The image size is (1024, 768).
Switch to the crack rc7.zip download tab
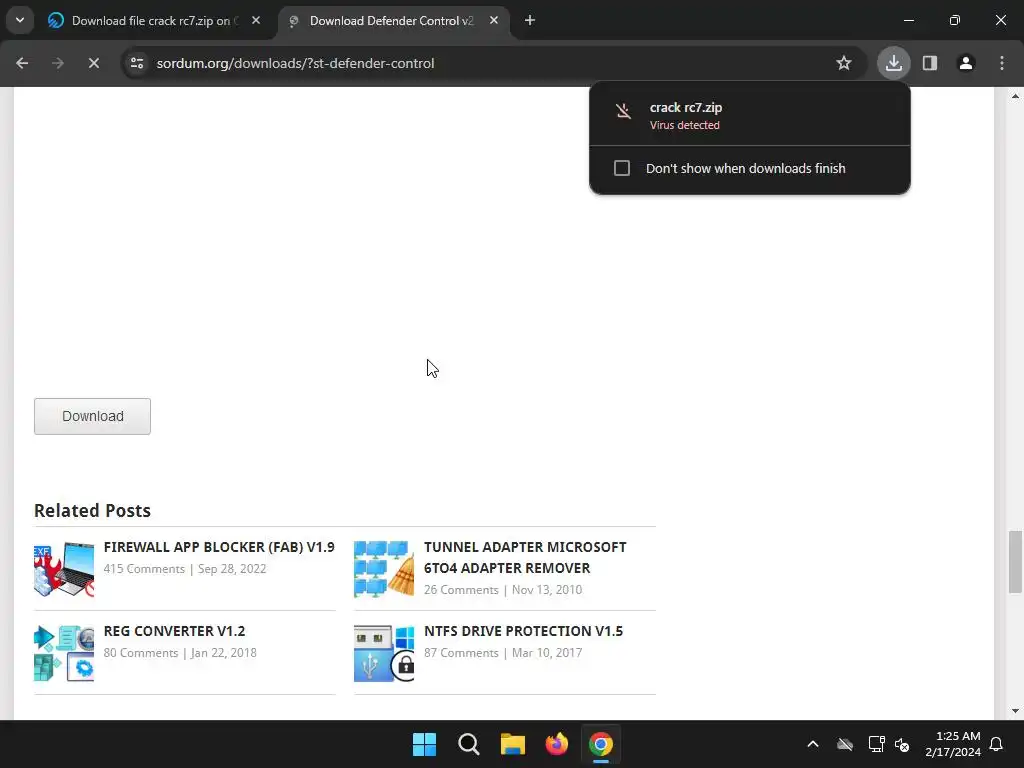point(154,21)
